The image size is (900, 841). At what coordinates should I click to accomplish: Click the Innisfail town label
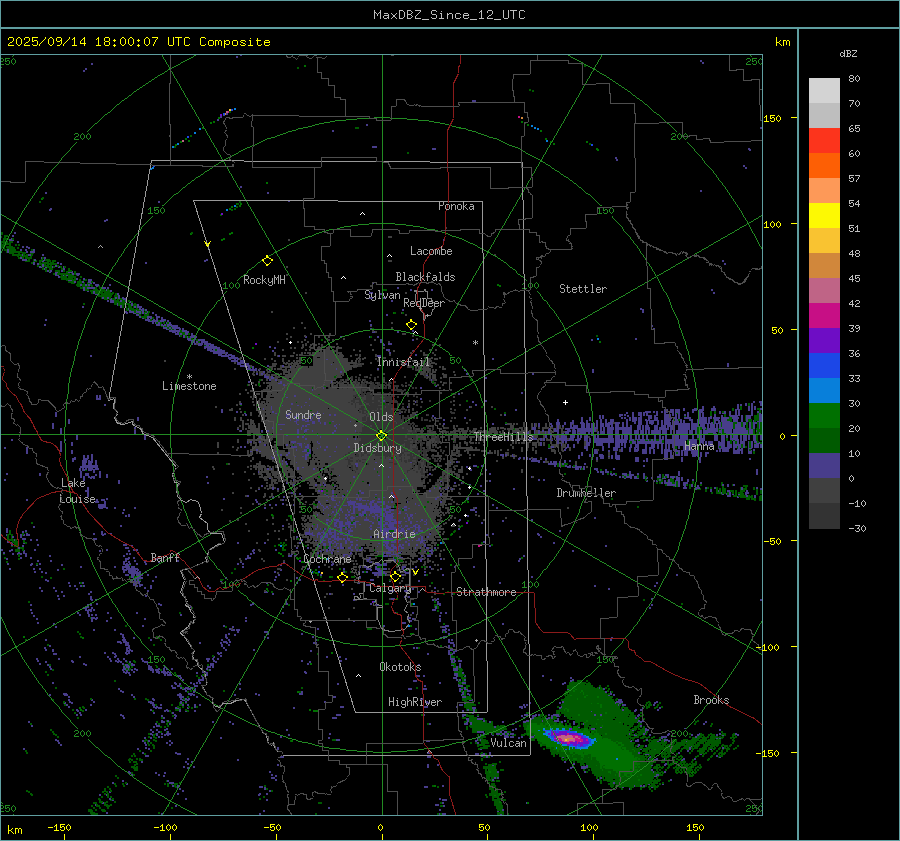coord(403,362)
